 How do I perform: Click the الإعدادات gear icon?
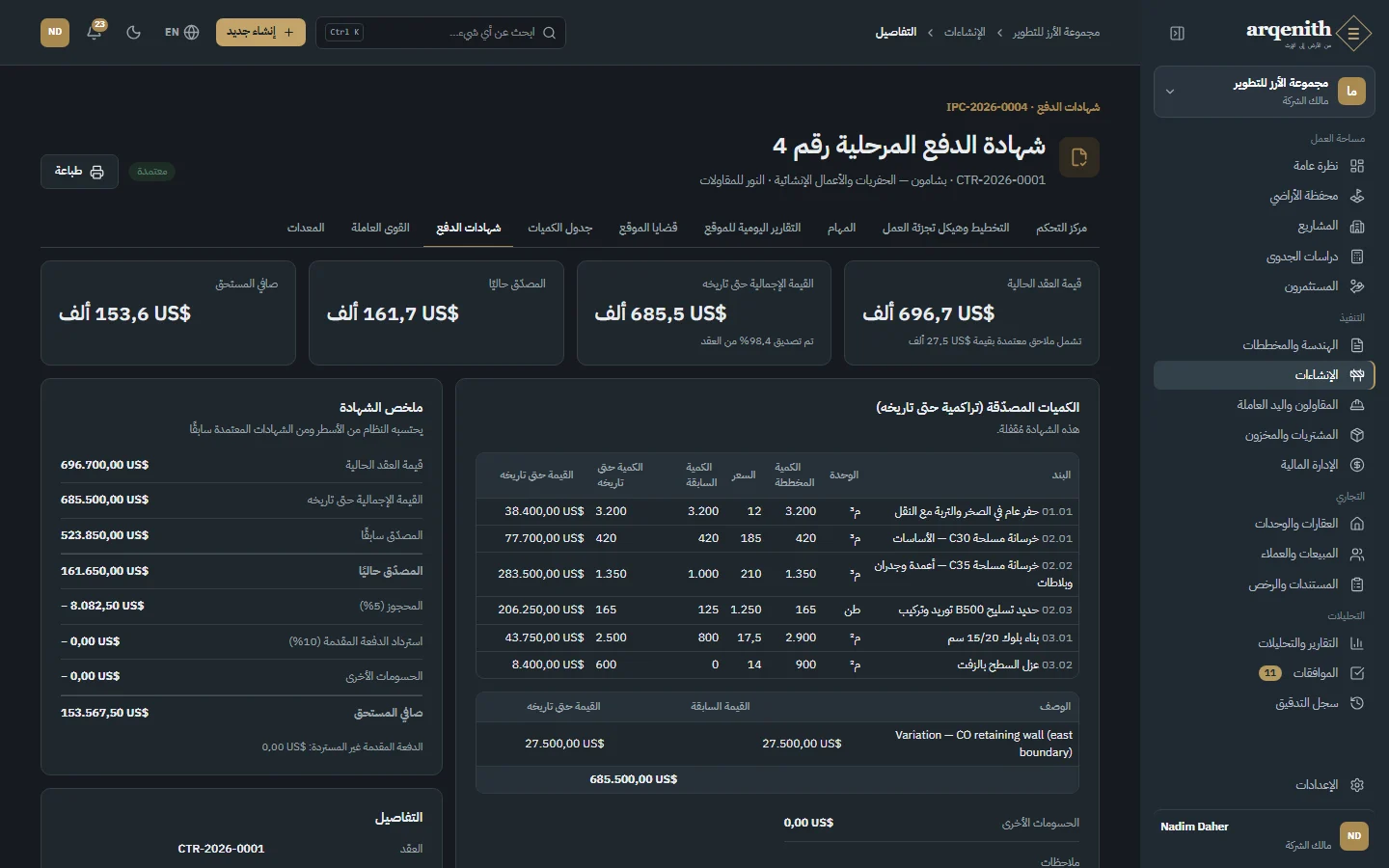point(1357,785)
